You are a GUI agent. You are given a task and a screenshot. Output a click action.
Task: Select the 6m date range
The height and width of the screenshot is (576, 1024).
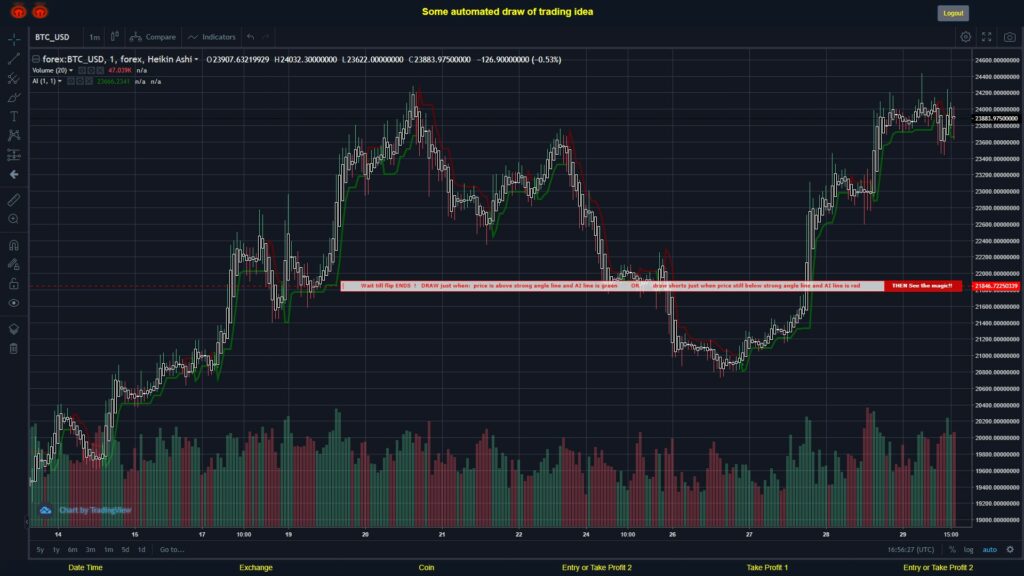[x=72, y=550]
